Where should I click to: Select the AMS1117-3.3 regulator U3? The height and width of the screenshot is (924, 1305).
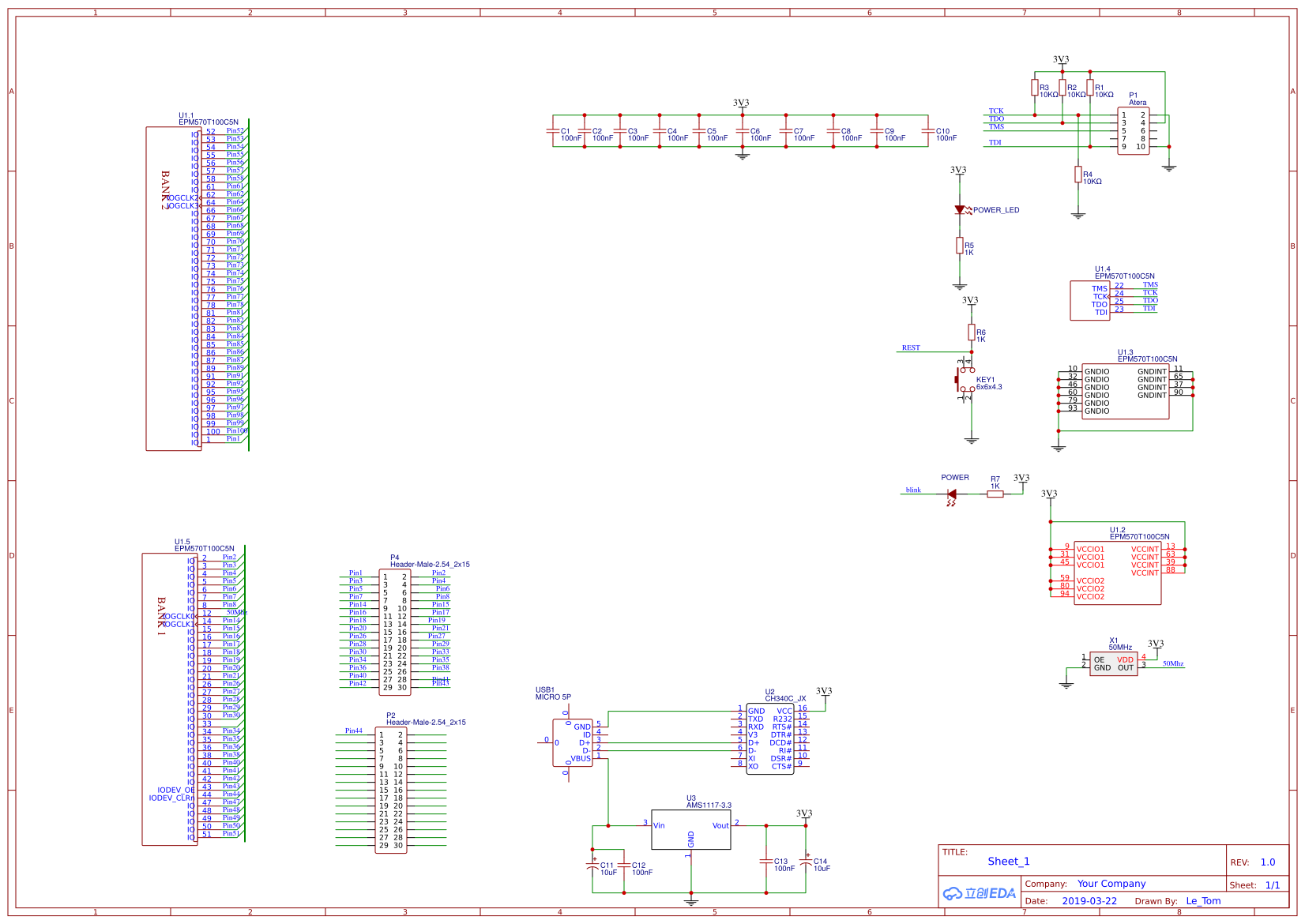690,829
